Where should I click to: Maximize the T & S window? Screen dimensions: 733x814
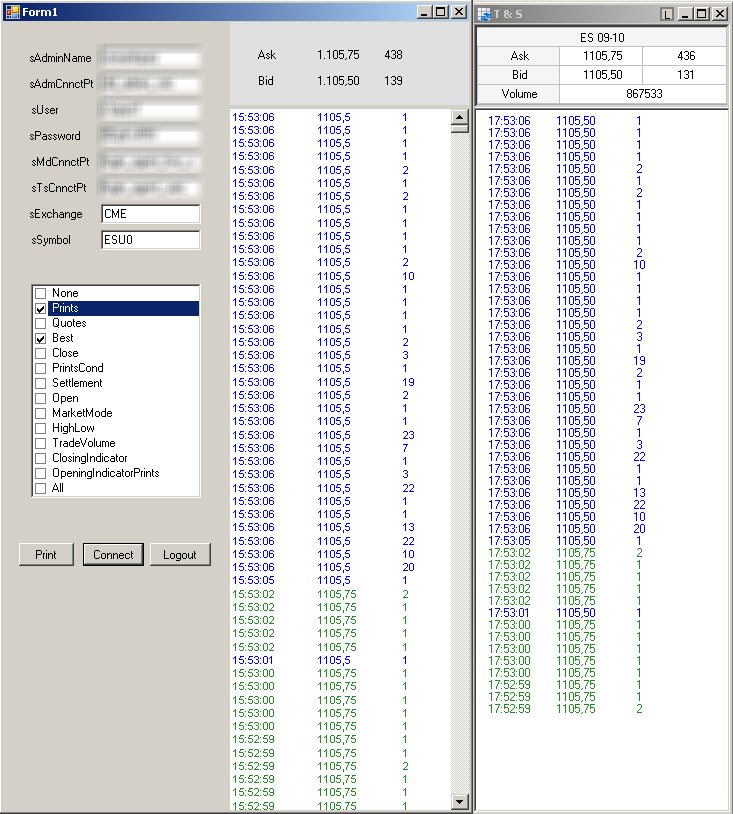coord(702,14)
